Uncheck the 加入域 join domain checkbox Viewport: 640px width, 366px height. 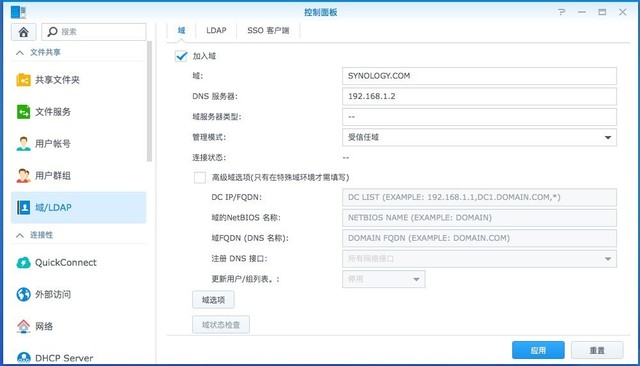point(181,56)
